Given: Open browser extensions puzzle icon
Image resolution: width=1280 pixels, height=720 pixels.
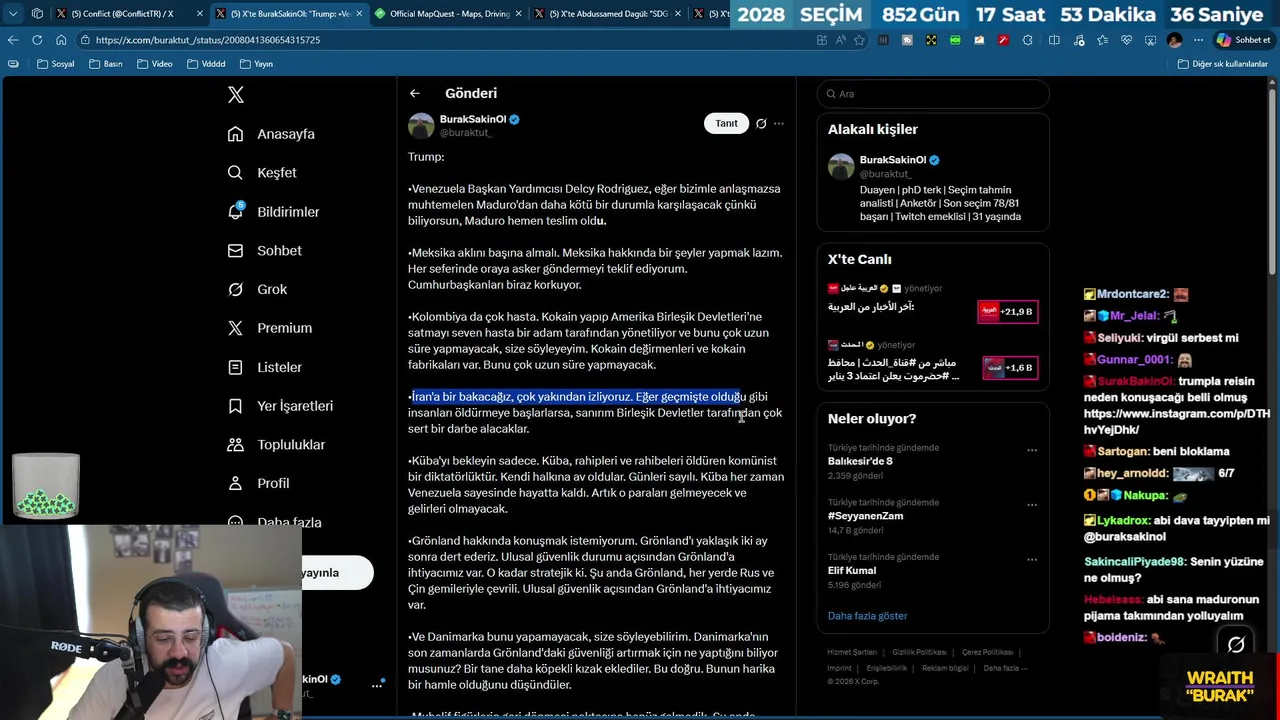Looking at the screenshot, I should tap(1027, 40).
